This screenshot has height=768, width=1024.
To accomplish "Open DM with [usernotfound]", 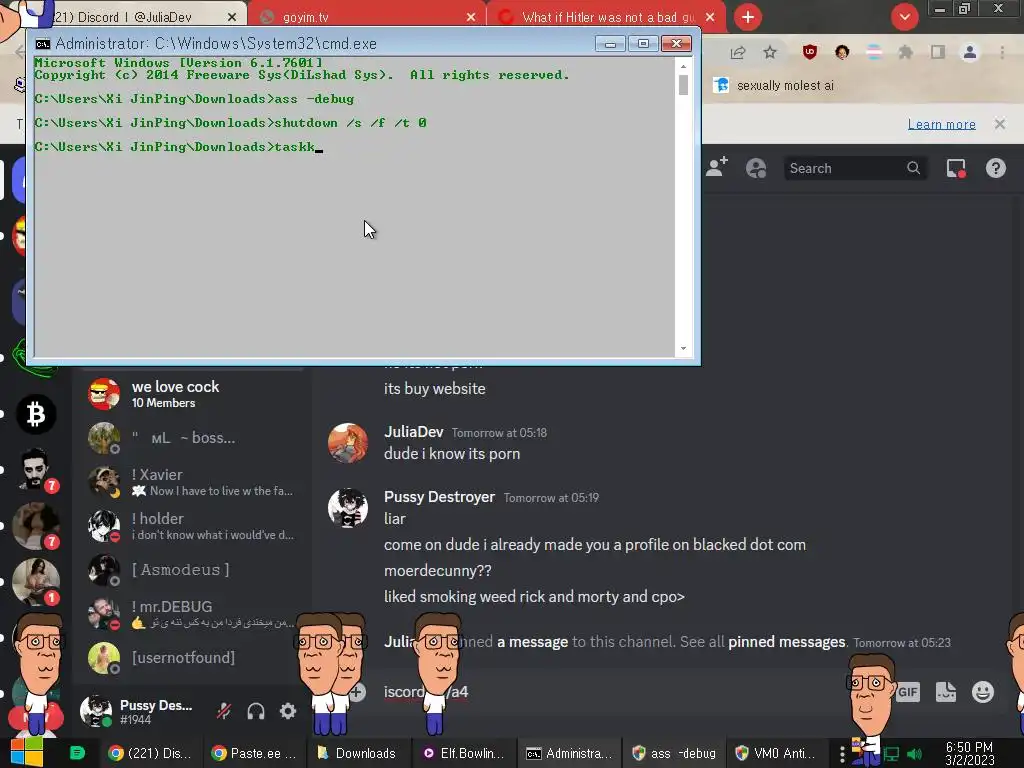I will (x=192, y=657).
